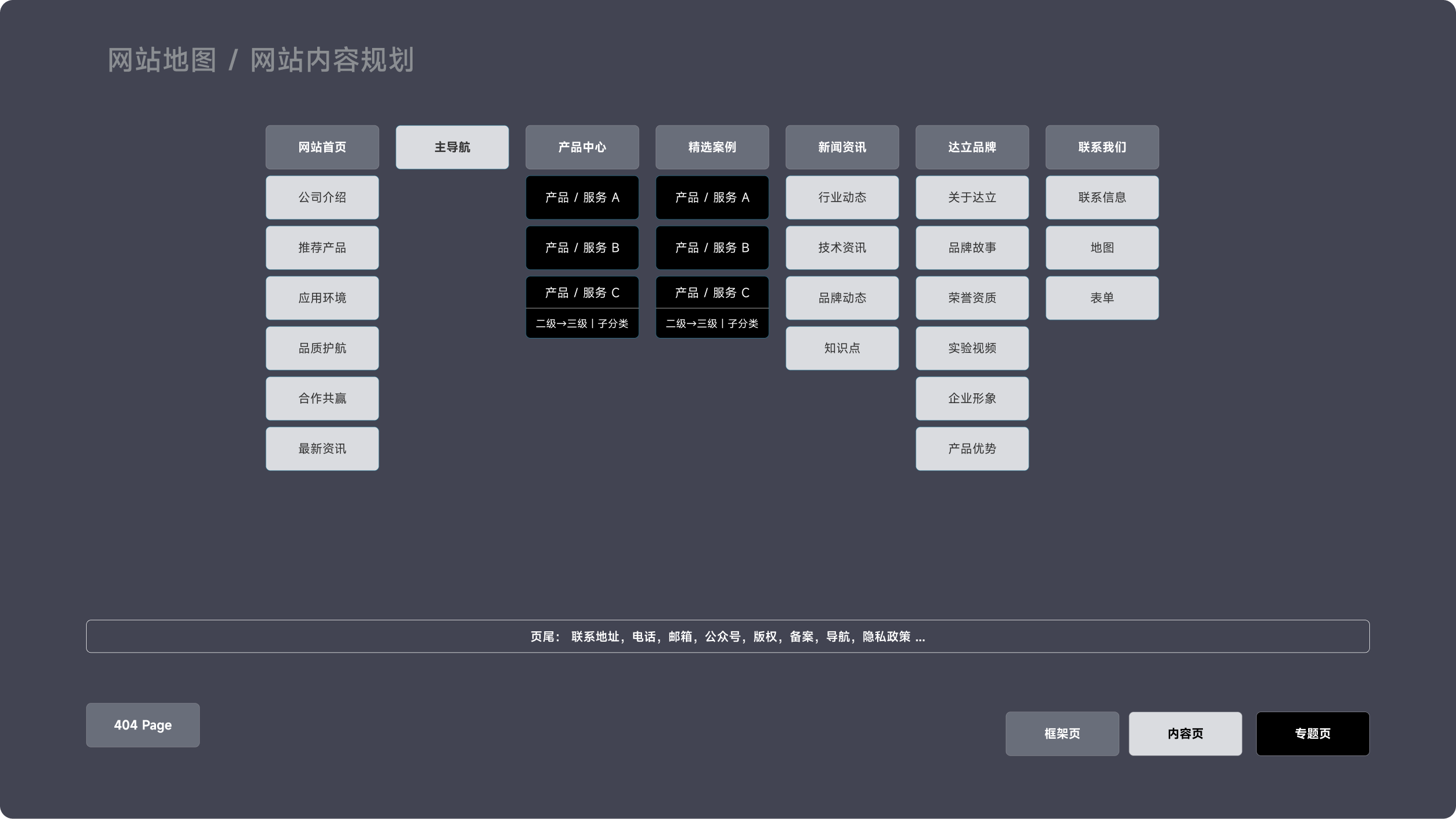
Task: Click the 地图 box
Action: point(1102,248)
